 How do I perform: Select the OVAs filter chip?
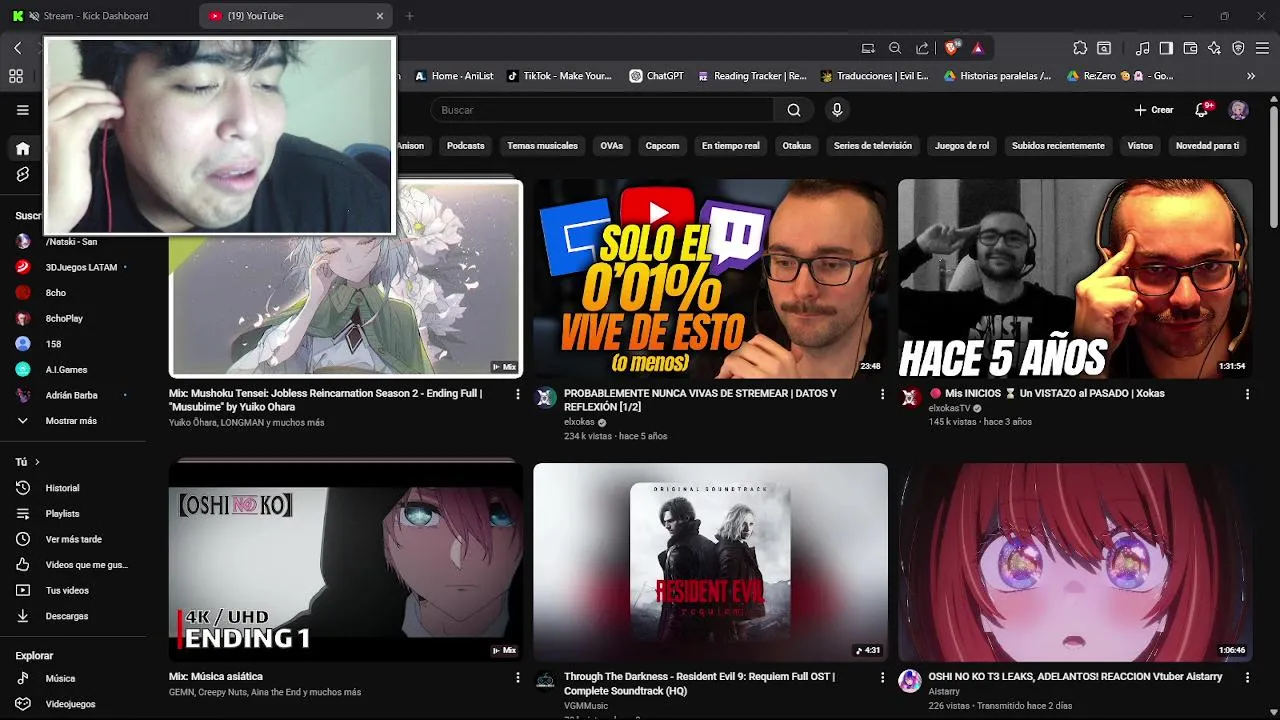[x=611, y=146]
